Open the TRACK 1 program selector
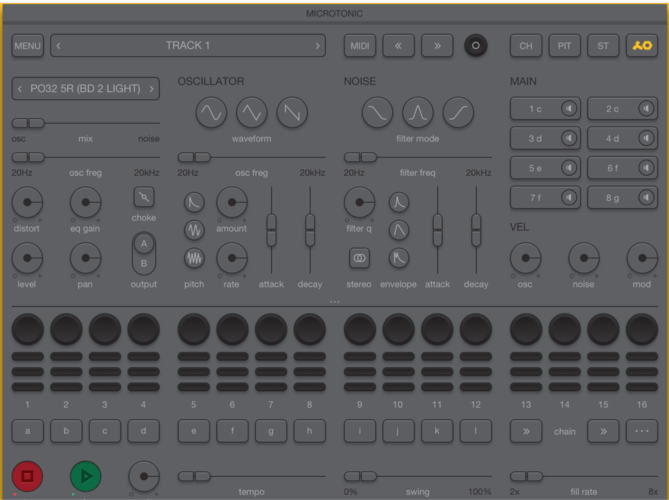The image size is (669, 500). (188, 46)
